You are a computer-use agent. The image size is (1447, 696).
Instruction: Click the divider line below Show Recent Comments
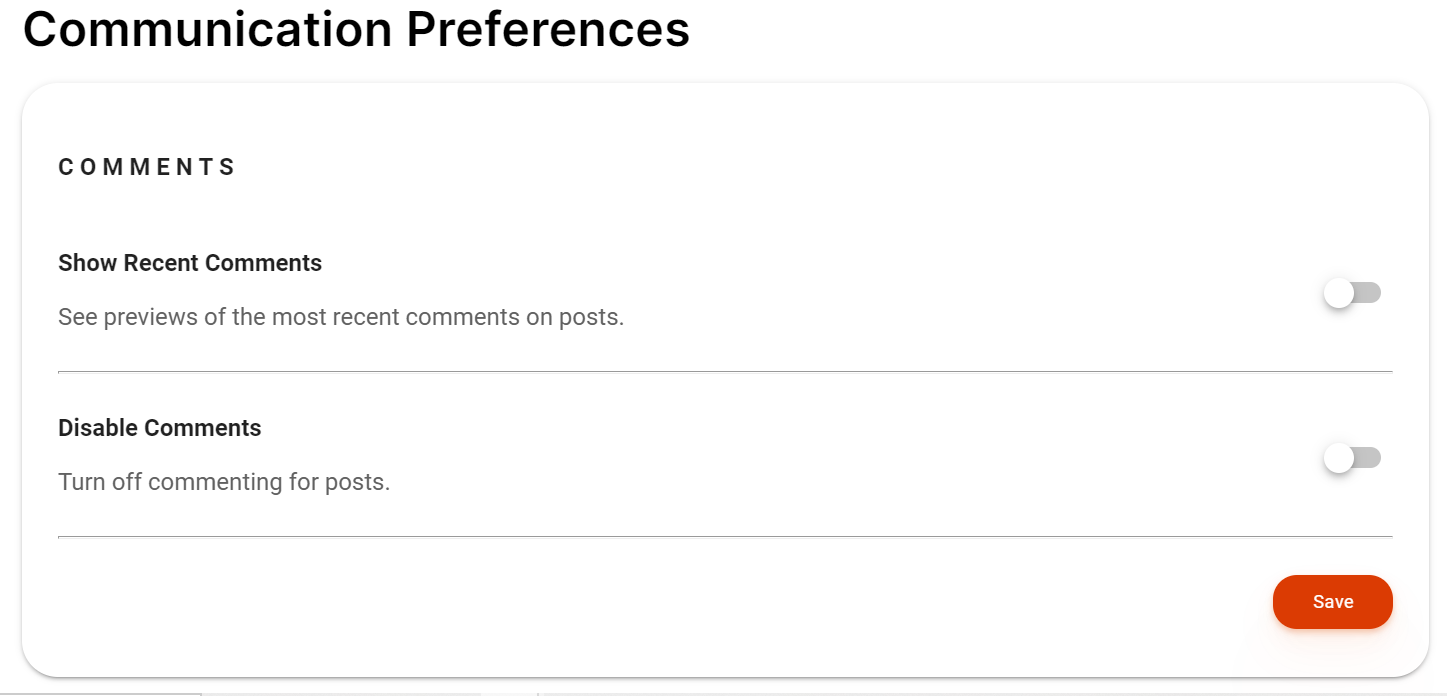(725, 371)
